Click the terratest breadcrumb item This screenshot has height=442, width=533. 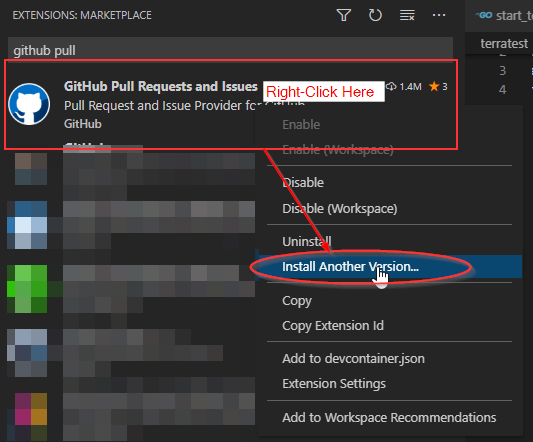click(x=504, y=44)
